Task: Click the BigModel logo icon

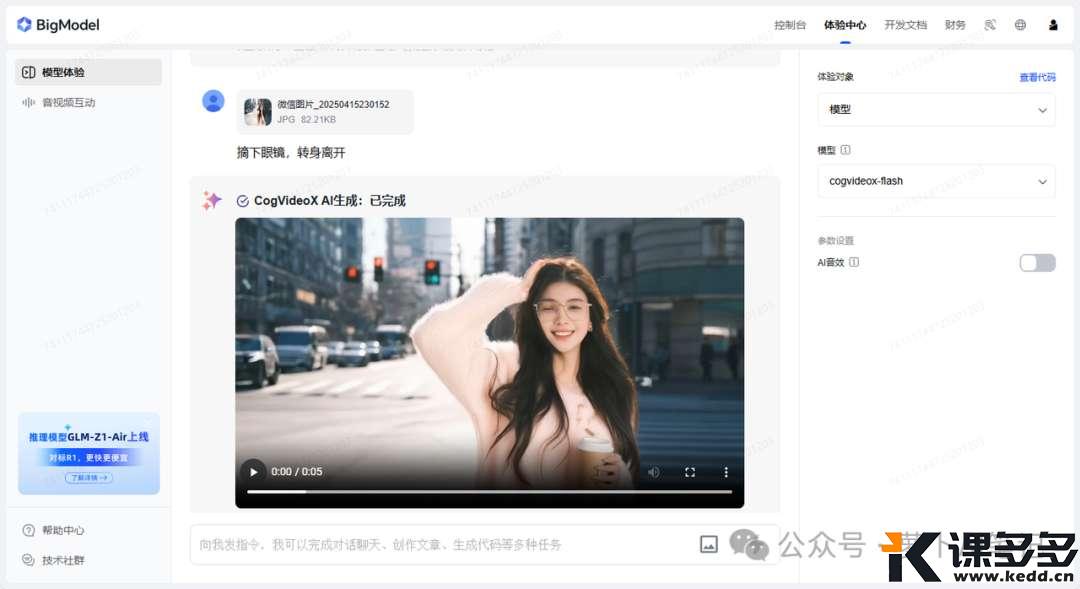Action: pyautogui.click(x=24, y=25)
